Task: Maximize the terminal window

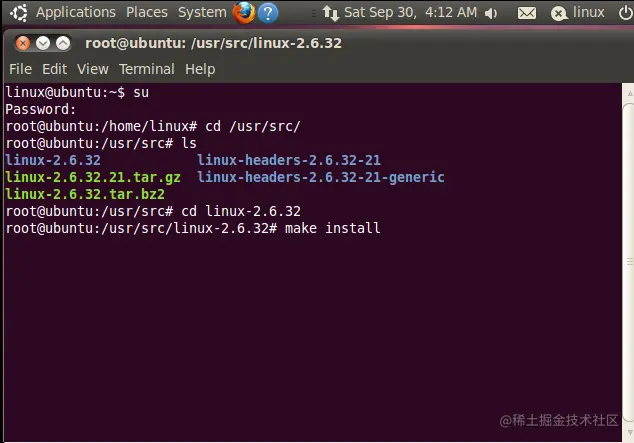Action: pos(63,43)
